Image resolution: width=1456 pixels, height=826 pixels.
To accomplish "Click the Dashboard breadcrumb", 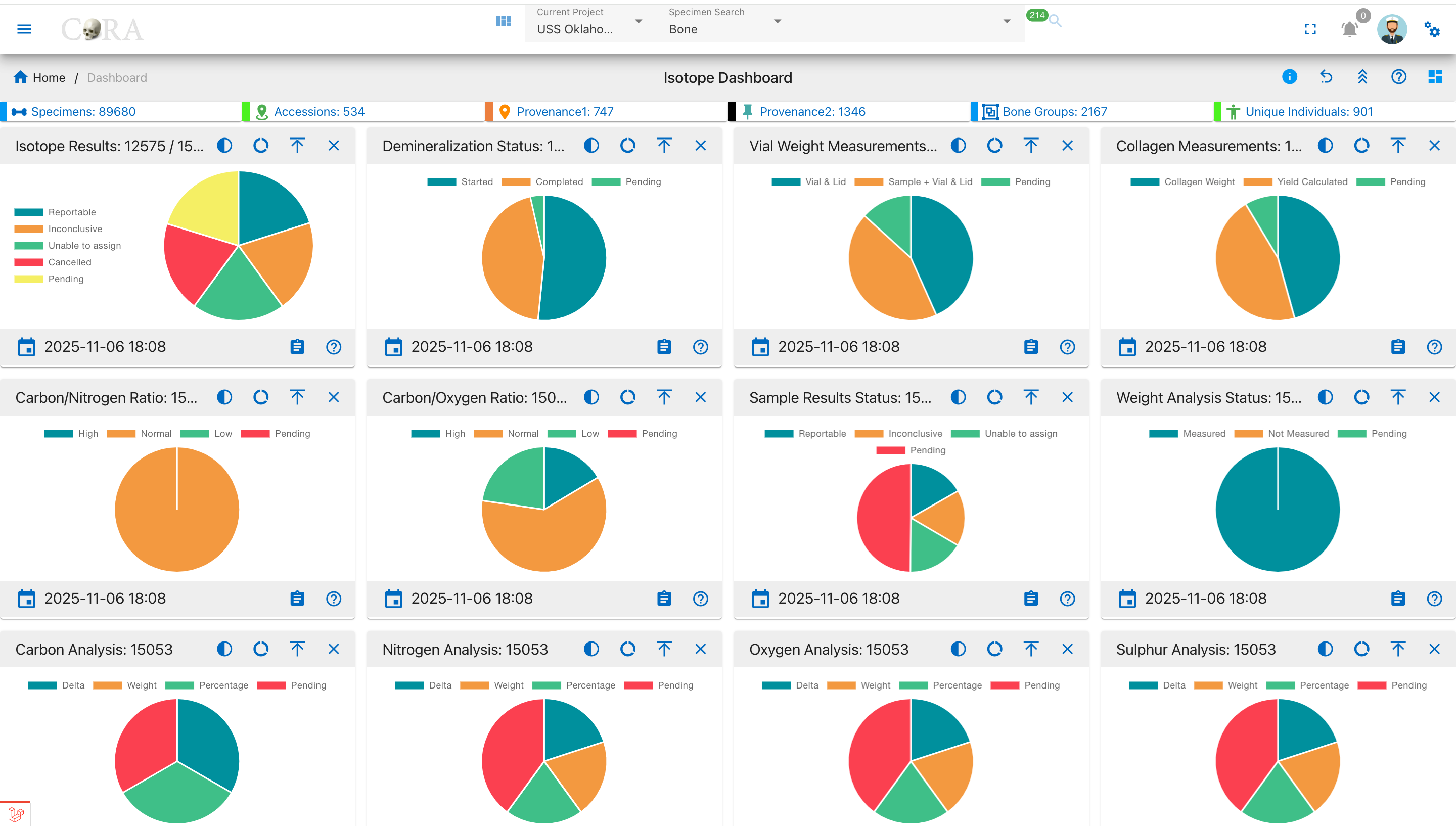I will [x=117, y=78].
